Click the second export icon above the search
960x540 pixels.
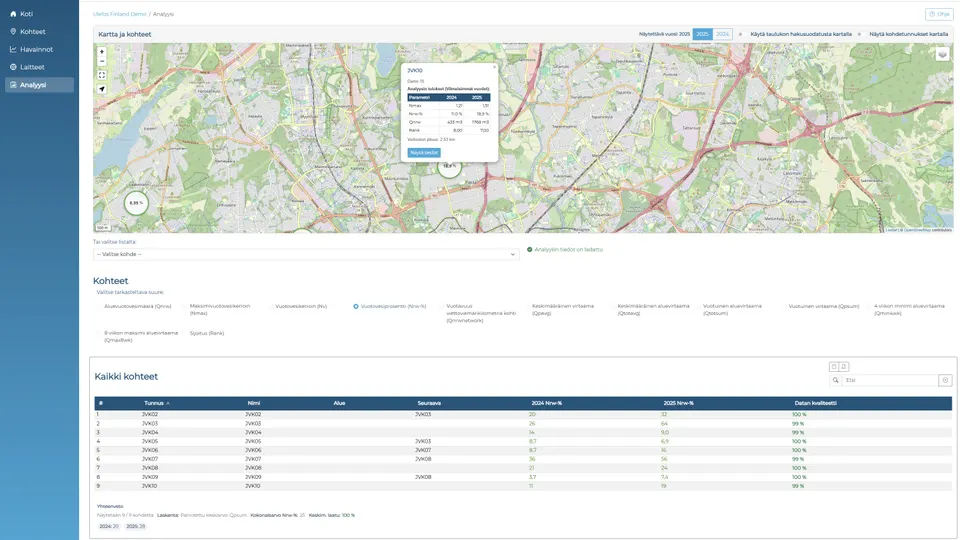pos(843,366)
